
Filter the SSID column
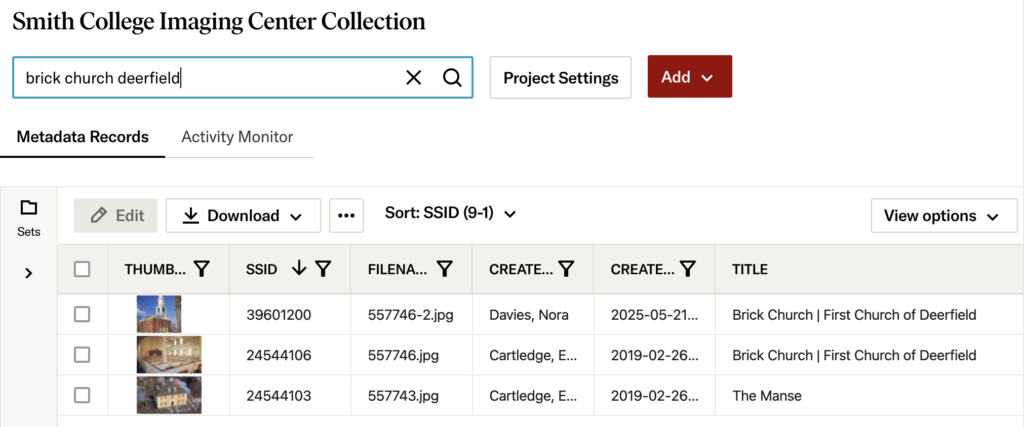pos(323,269)
